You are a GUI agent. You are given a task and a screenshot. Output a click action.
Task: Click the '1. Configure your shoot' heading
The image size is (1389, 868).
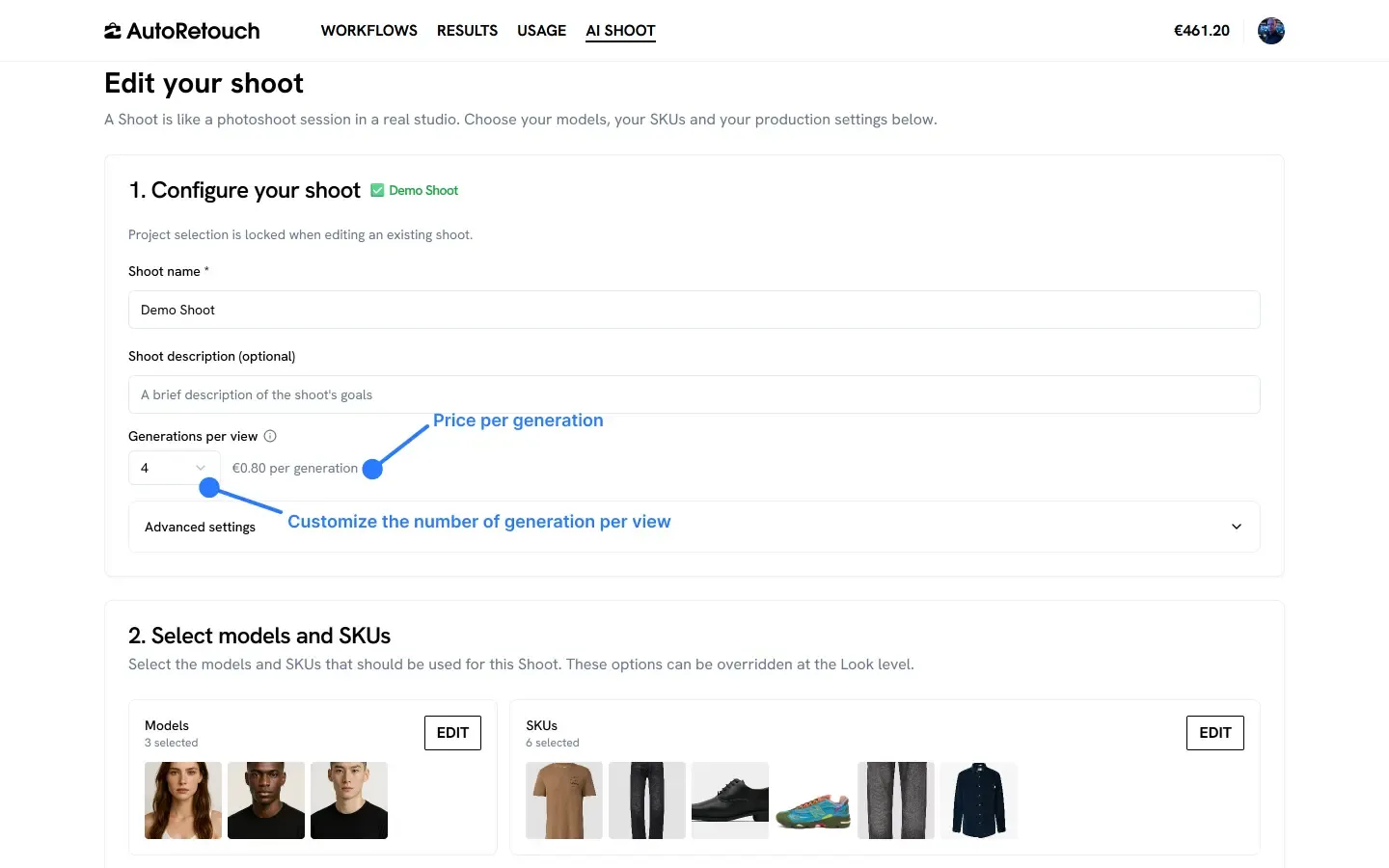244,191
